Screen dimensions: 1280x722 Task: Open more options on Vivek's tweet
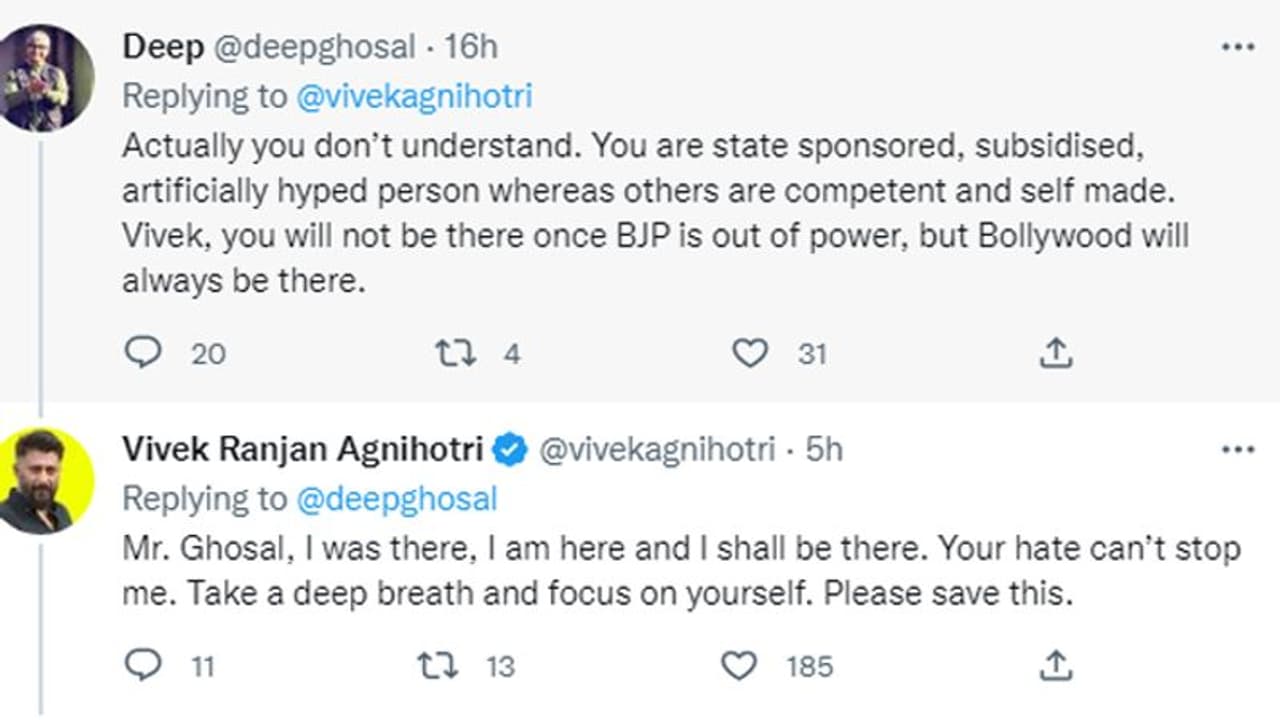(x=1238, y=450)
